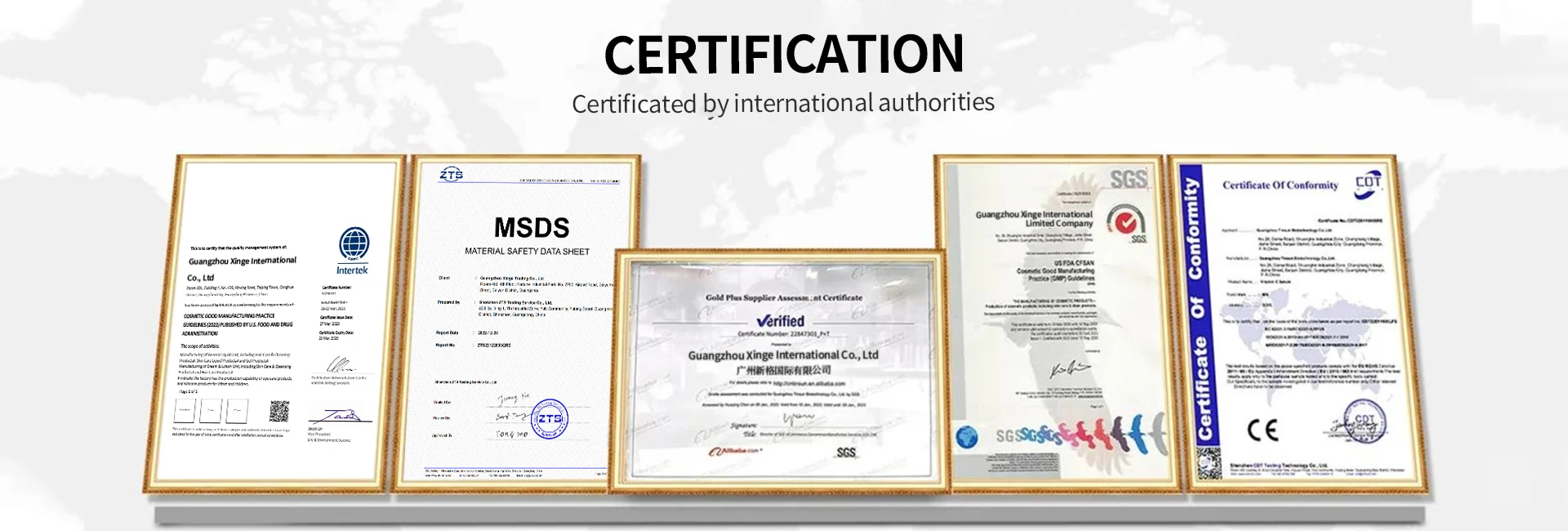Click the blue ZTS round stamp
This screenshot has width=1568, height=531.
[x=550, y=419]
